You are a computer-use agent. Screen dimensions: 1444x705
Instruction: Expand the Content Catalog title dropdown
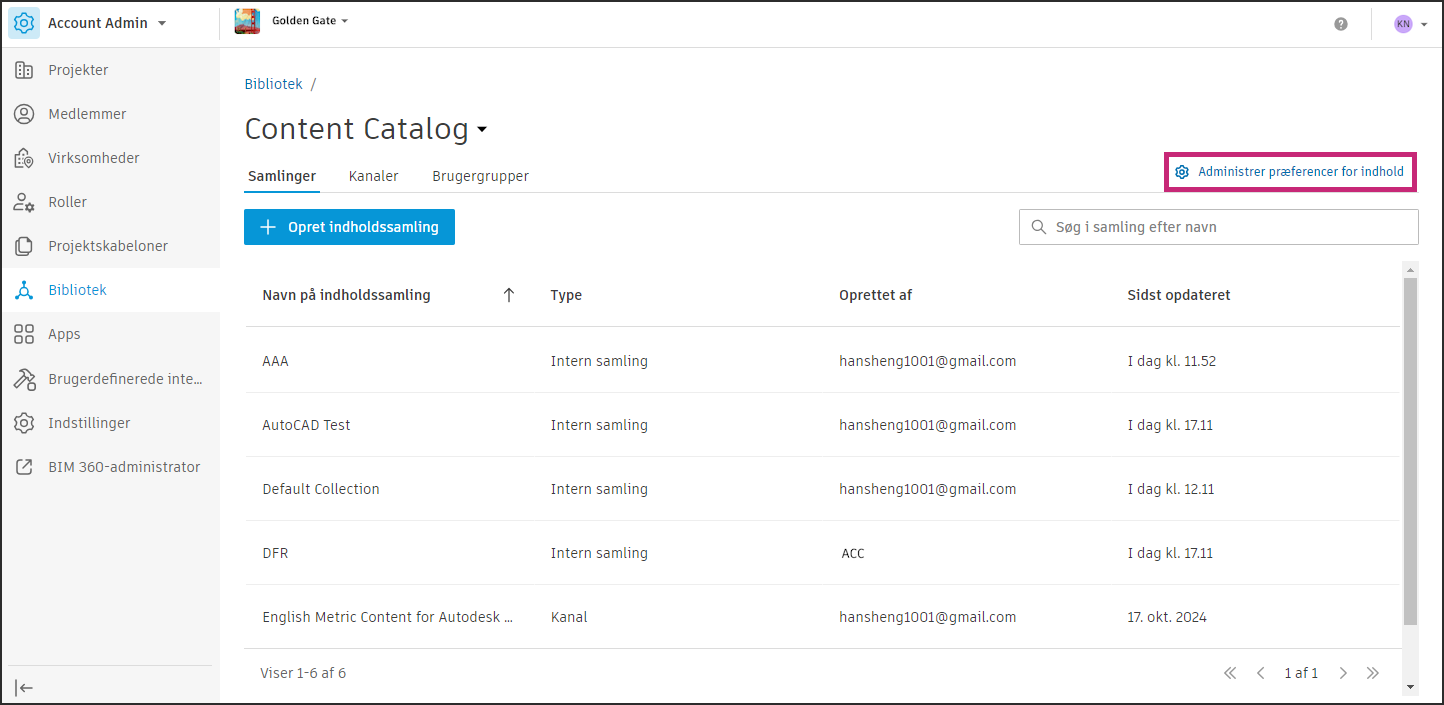pyautogui.click(x=482, y=130)
